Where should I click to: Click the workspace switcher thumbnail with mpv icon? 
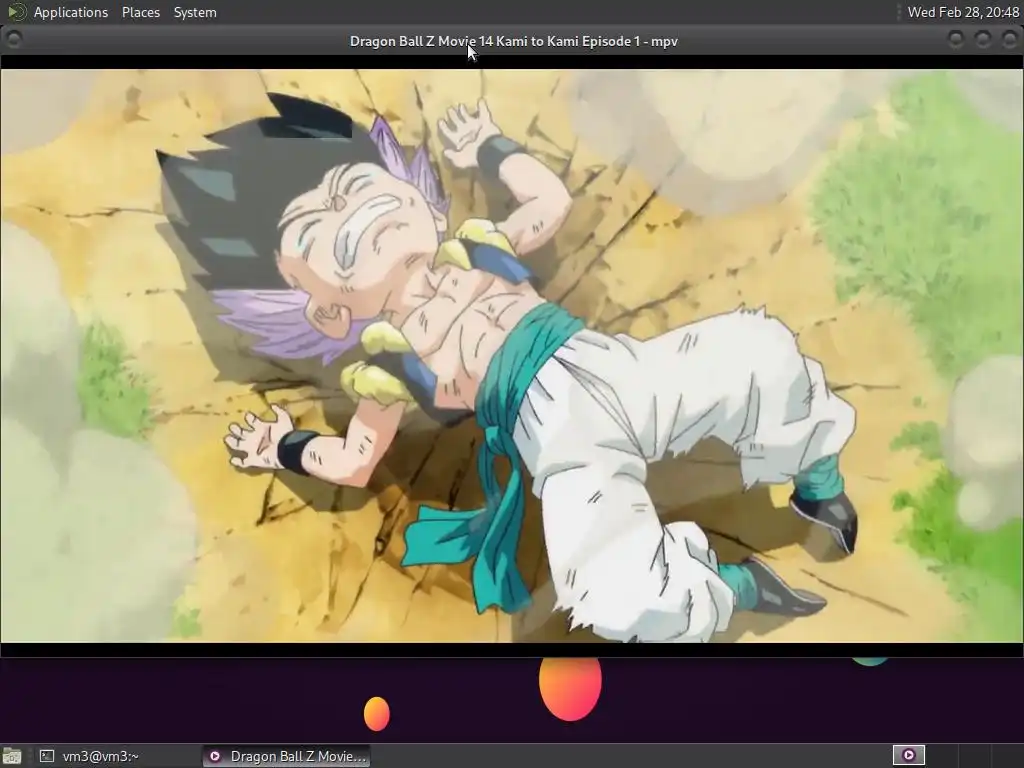[x=908, y=756]
